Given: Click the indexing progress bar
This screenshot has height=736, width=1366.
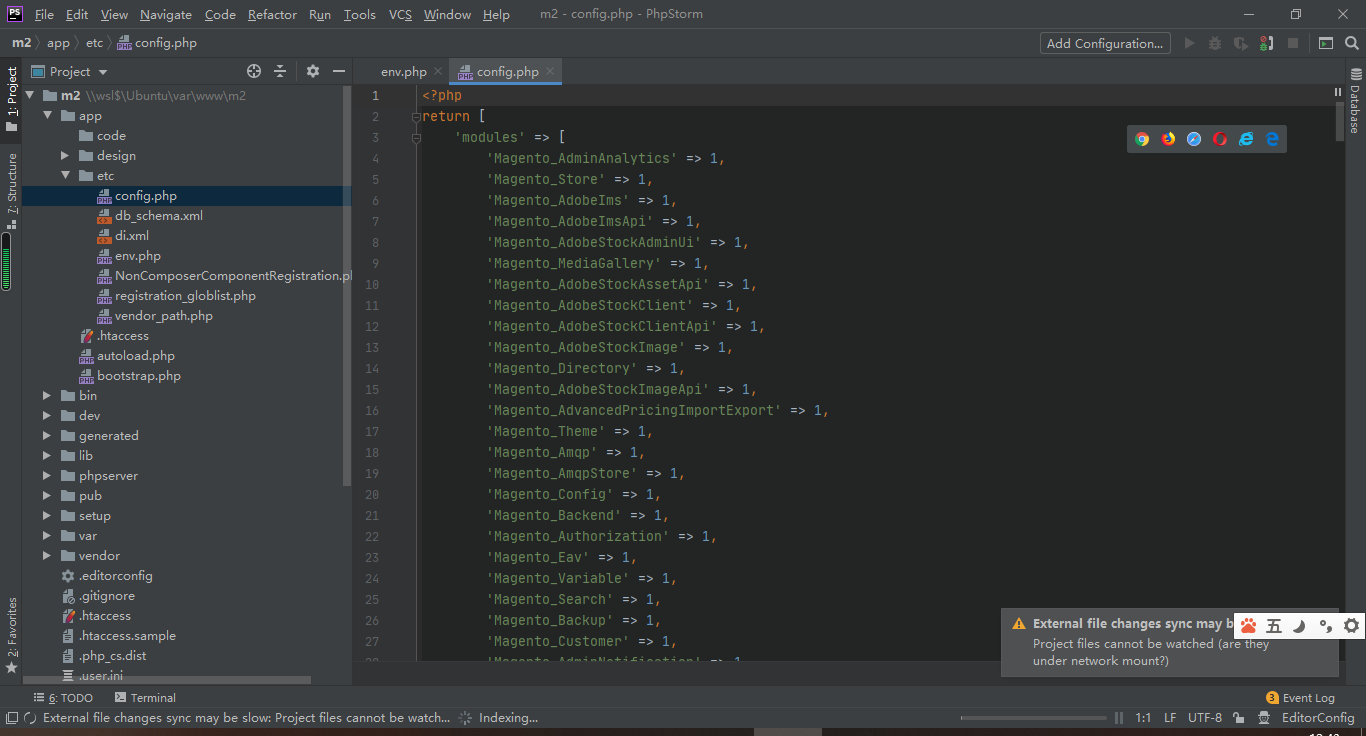Looking at the screenshot, I should (x=1035, y=717).
